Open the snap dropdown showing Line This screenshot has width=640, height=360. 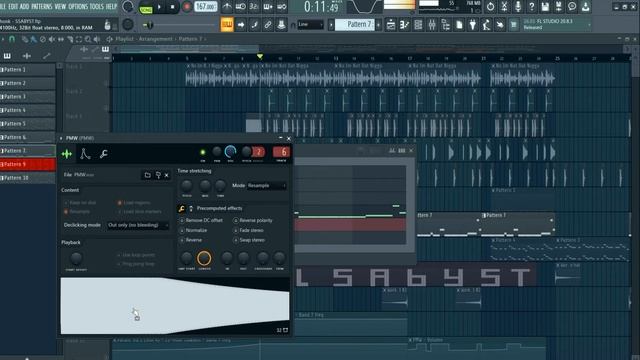pos(310,25)
